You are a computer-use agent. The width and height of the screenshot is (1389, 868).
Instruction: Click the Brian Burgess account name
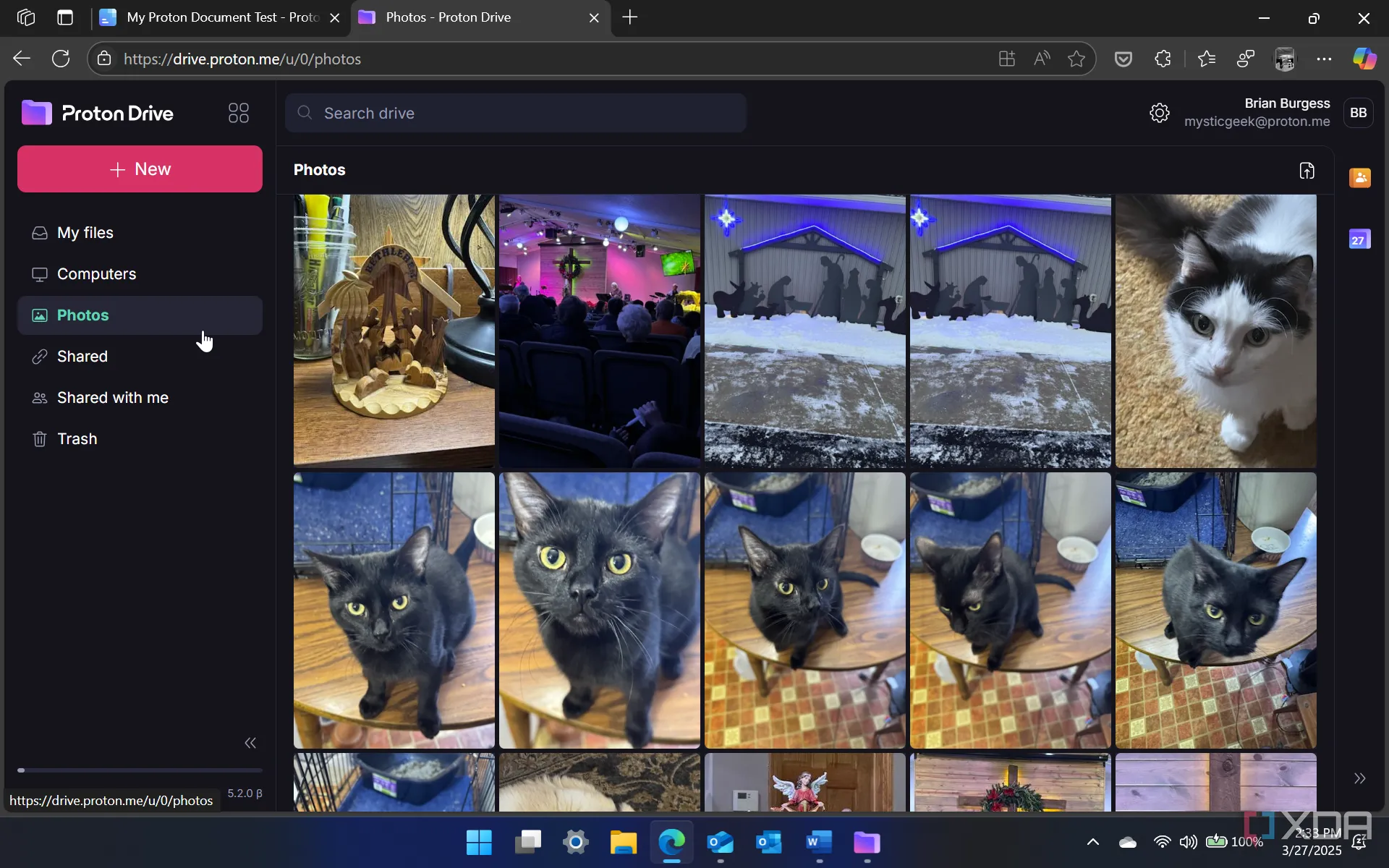pos(1287,103)
